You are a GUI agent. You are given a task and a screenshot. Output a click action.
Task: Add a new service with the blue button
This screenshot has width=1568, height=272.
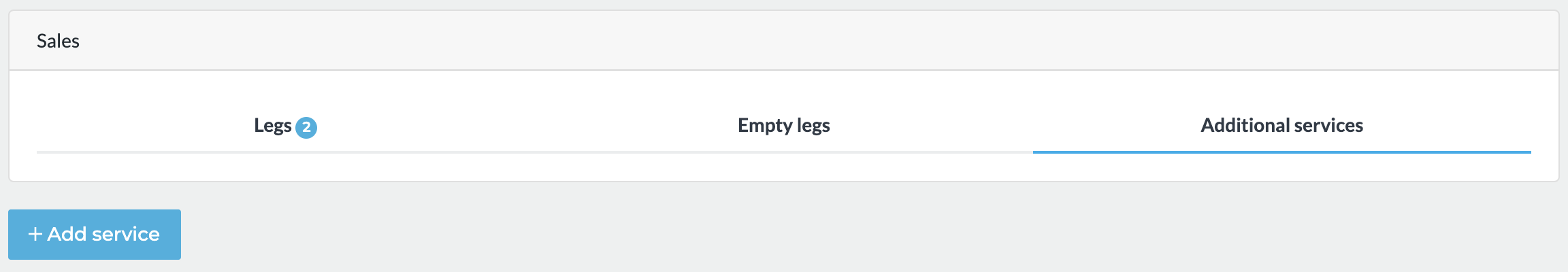click(x=95, y=235)
